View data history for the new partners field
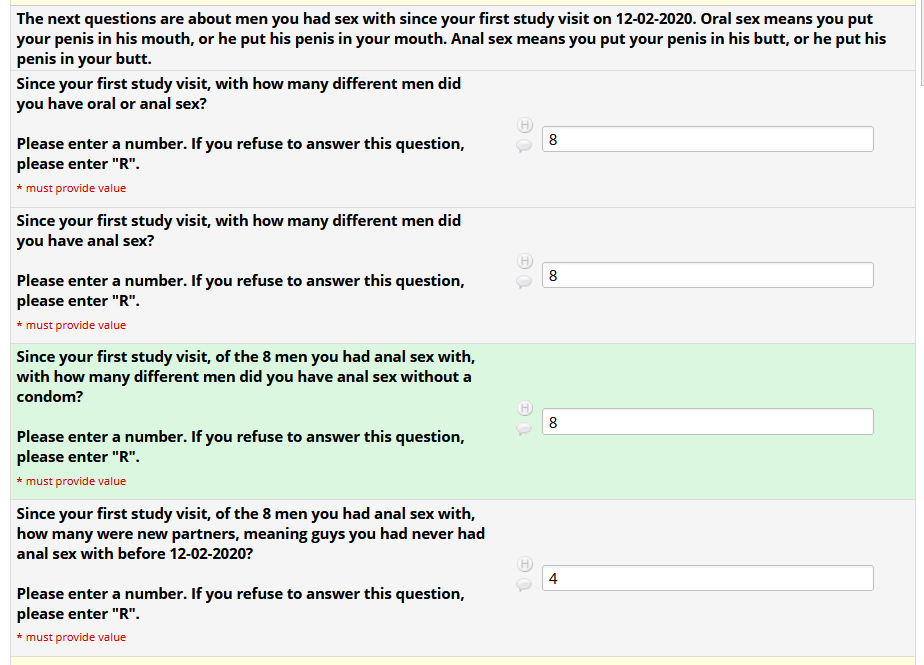 click(x=525, y=564)
